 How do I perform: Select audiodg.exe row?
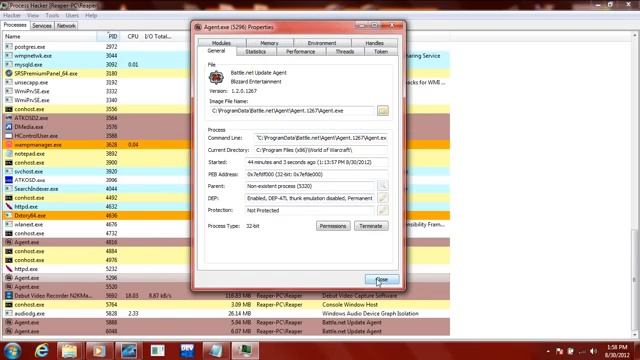click(x=226, y=313)
